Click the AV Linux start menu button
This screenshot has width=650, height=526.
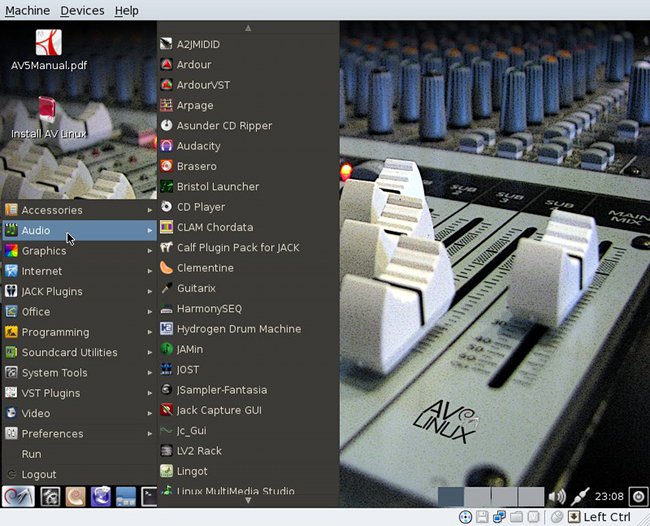point(18,496)
